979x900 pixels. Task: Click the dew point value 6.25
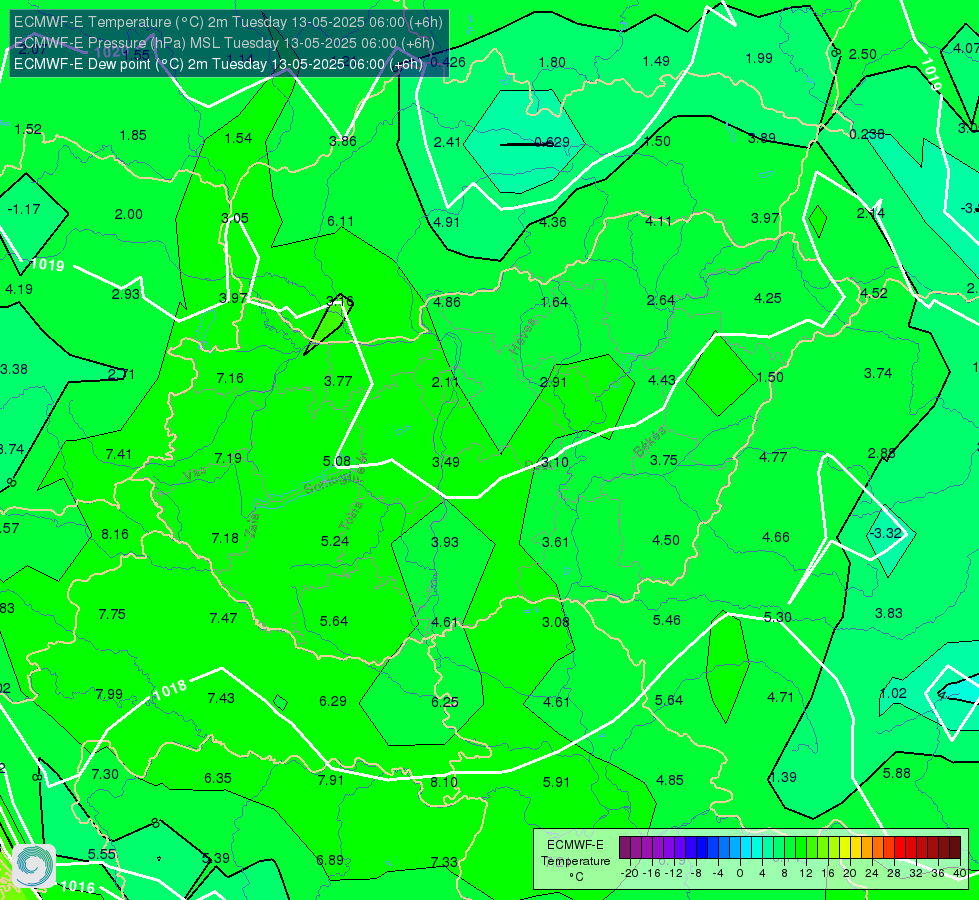[445, 702]
